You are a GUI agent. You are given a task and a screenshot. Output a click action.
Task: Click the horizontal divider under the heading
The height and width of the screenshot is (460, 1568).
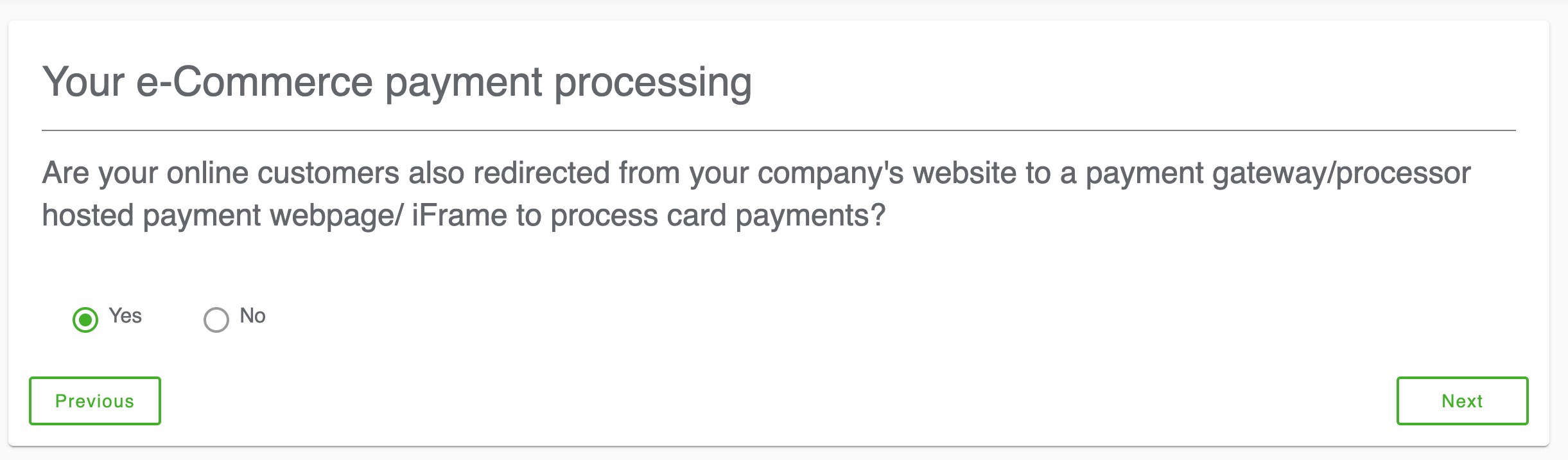[778, 130]
